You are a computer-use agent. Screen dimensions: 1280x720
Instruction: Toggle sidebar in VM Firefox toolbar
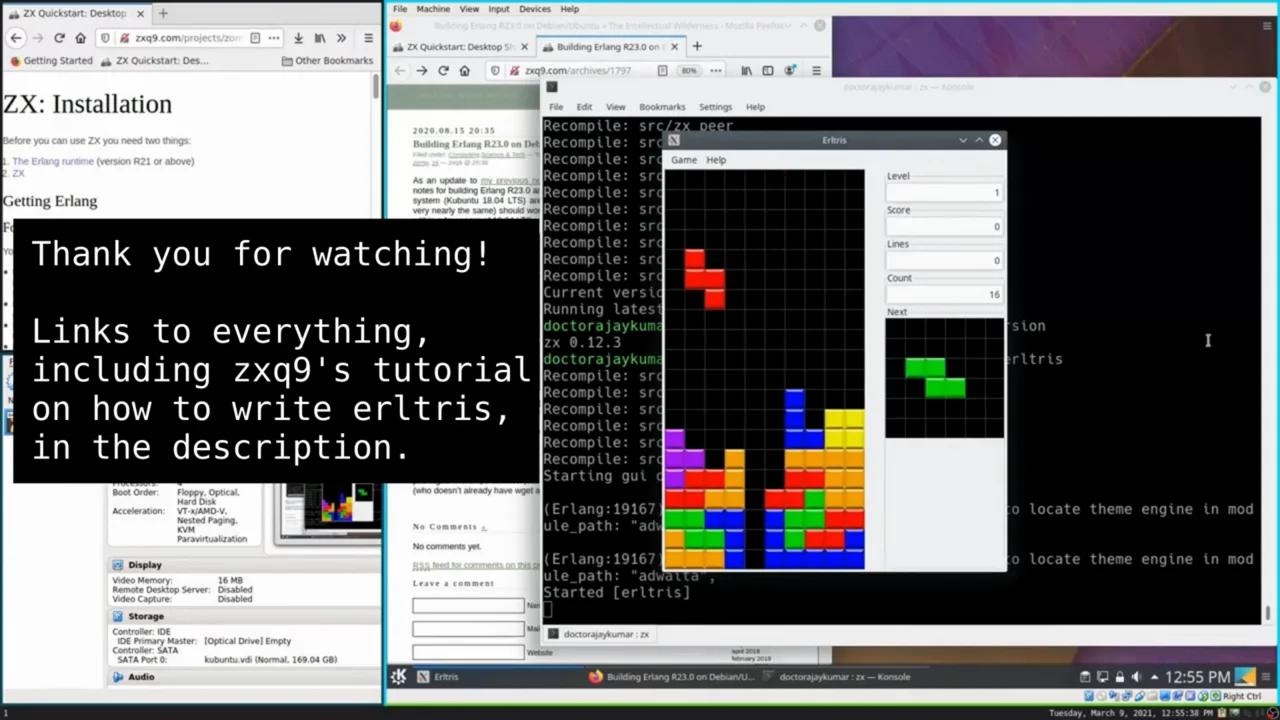[x=767, y=71]
